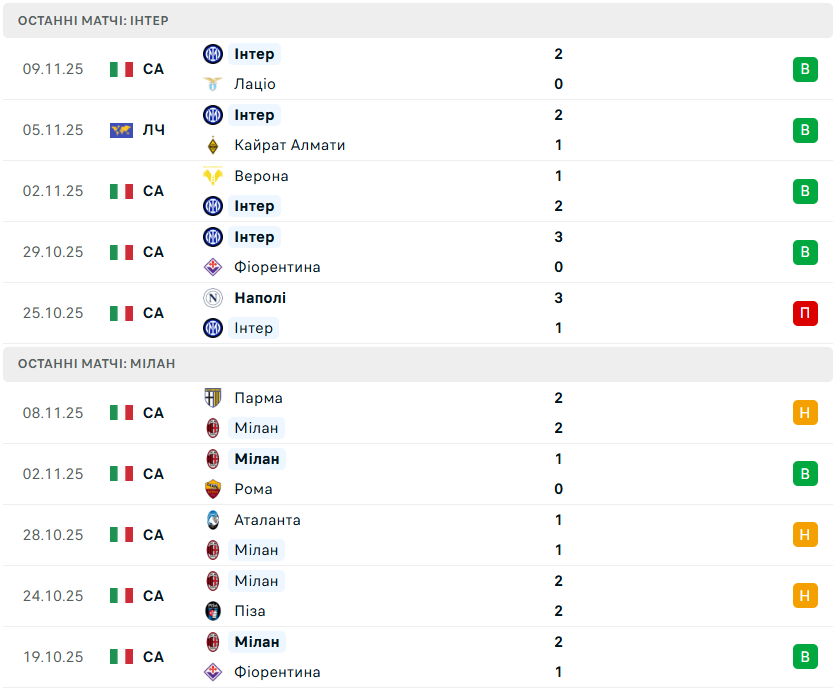The height and width of the screenshot is (691, 838).
Task: Click the Italian flag on the 09.11.25 row
Action: point(121,69)
